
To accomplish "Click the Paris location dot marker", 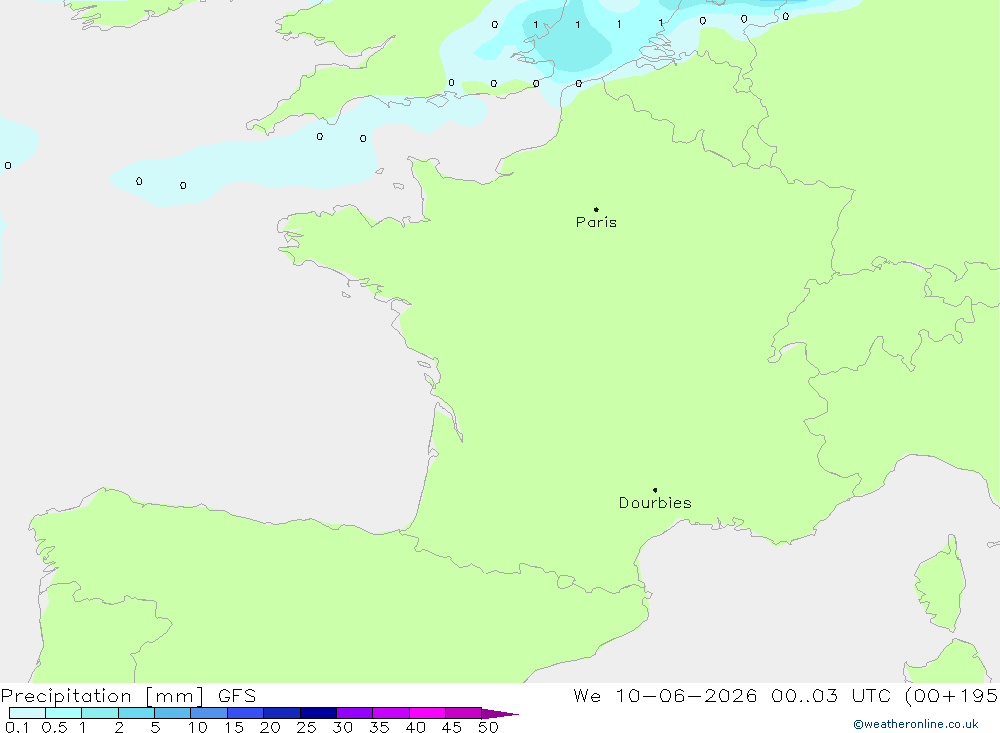I will pyautogui.click(x=596, y=209).
